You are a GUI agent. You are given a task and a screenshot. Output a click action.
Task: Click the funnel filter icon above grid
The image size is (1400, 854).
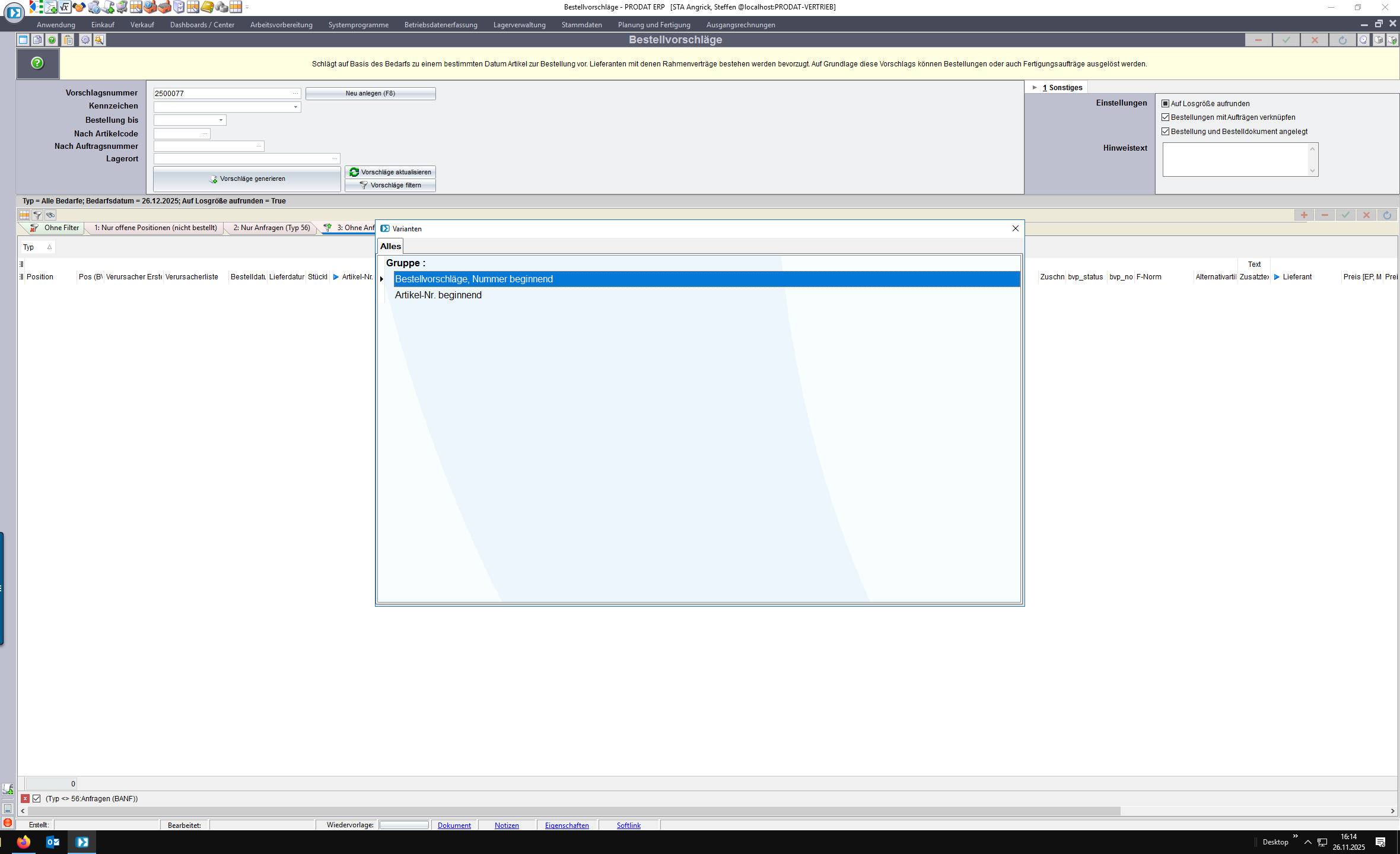(x=37, y=215)
